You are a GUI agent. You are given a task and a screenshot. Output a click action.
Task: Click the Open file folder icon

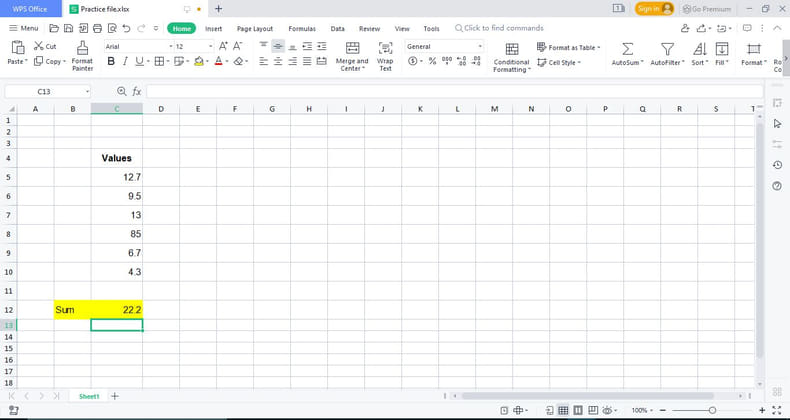click(54, 28)
